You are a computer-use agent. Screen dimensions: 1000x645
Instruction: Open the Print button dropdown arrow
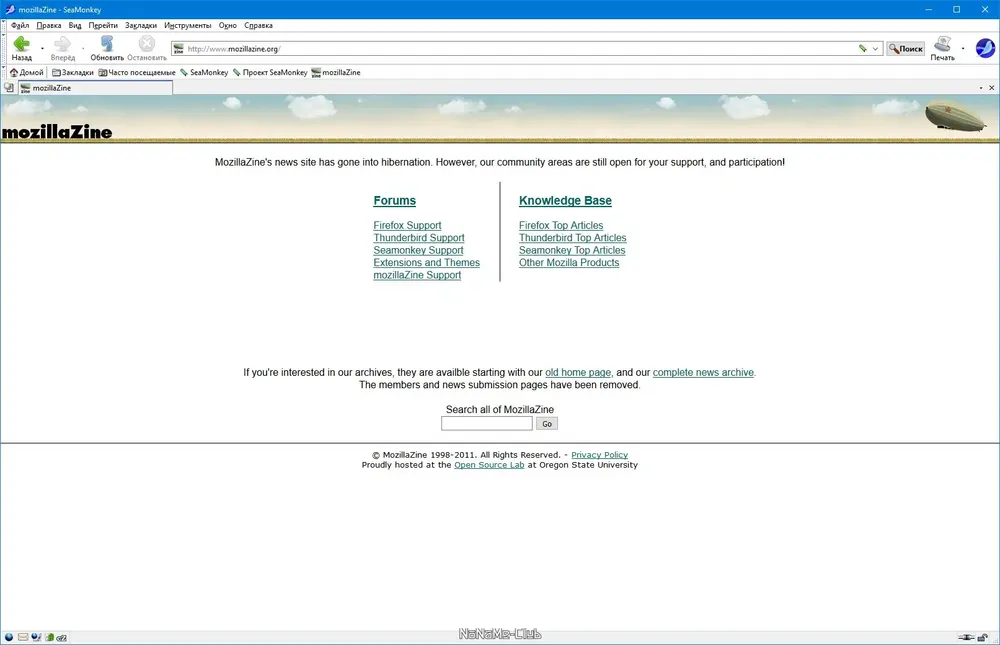[963, 48]
